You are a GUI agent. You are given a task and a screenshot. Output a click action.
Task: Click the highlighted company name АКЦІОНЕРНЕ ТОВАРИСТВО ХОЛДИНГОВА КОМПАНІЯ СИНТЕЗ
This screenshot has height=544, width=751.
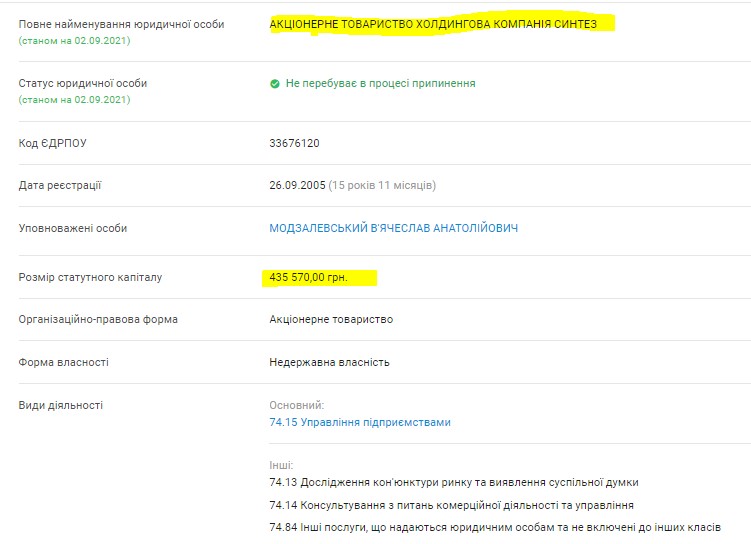440,24
